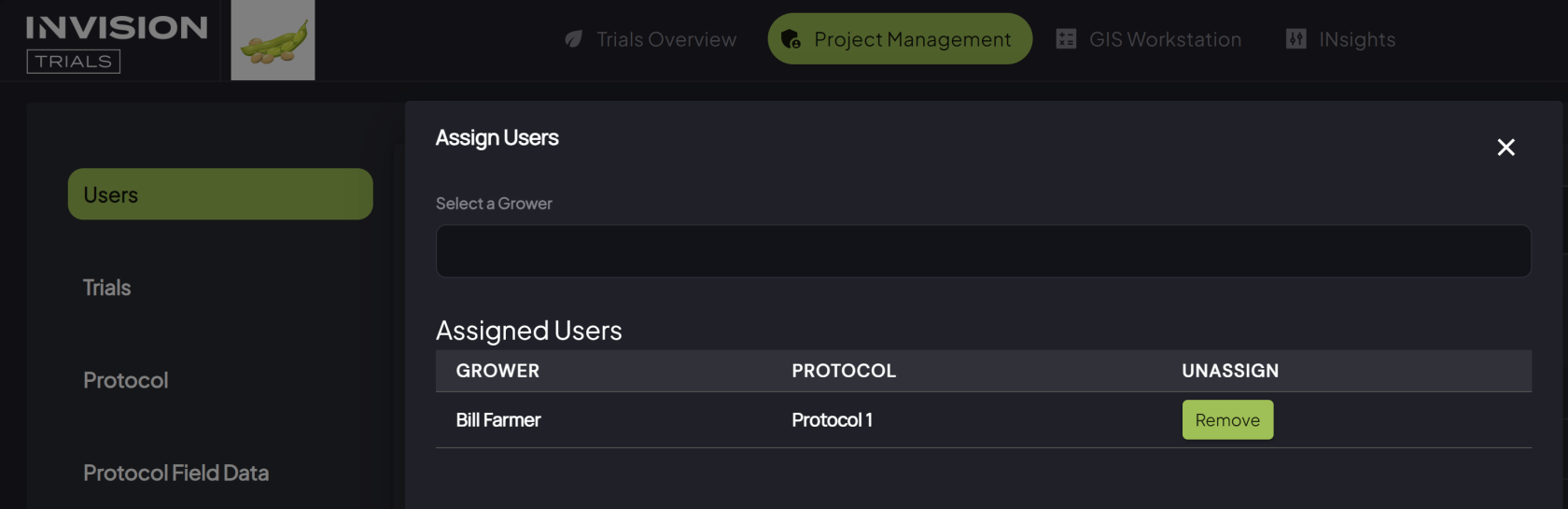This screenshot has width=1568, height=509.
Task: Click the INVISION TRIALS logo
Action: tap(117, 43)
